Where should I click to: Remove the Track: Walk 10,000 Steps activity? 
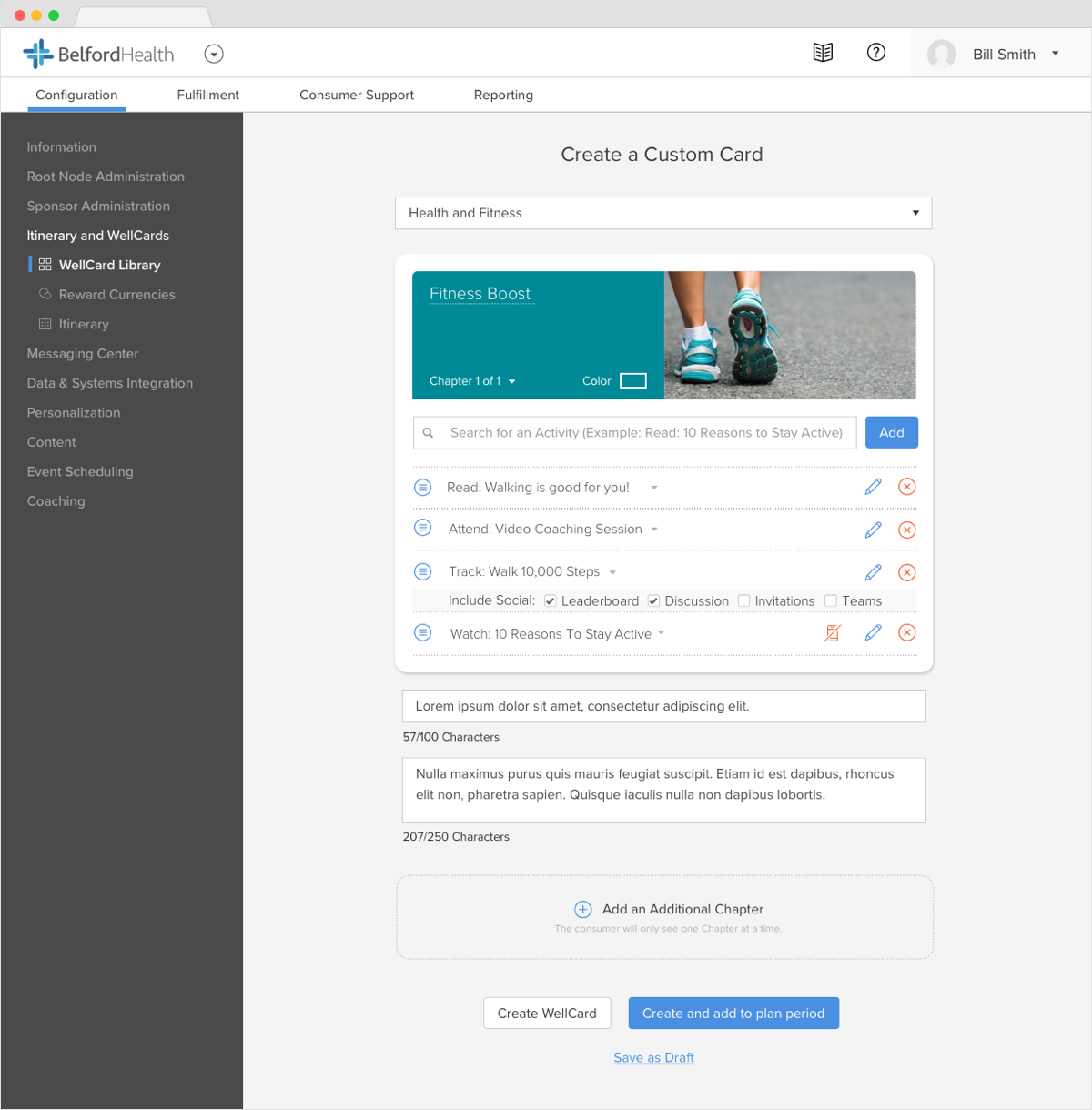(x=907, y=572)
